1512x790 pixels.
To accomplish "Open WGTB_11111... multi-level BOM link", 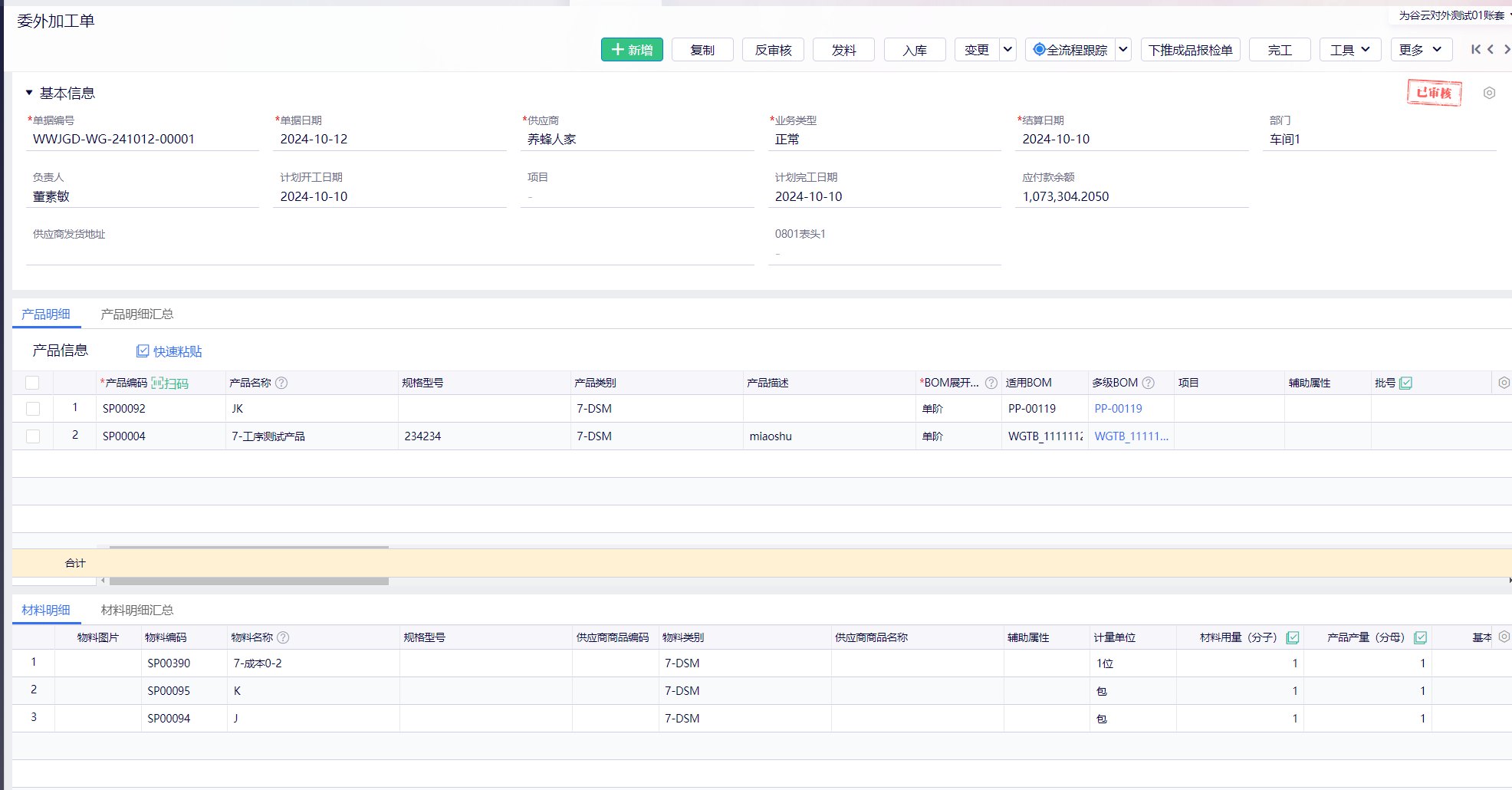I will click(1131, 436).
